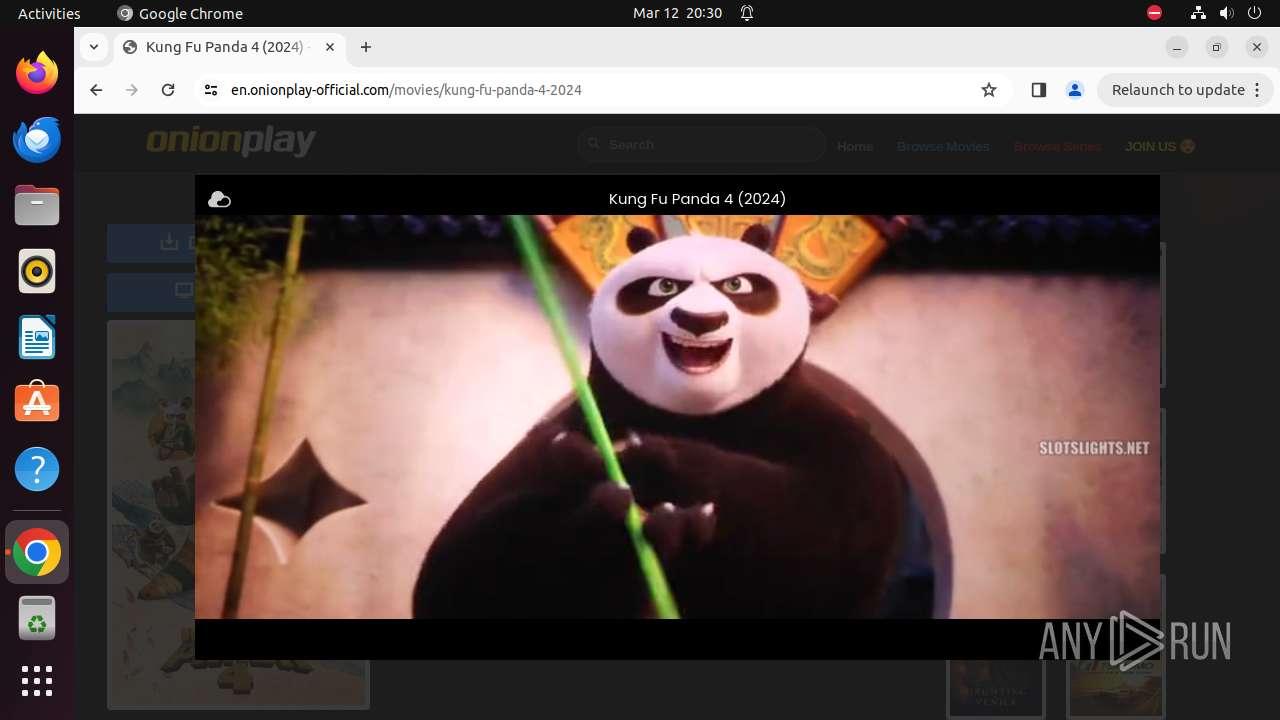Select the Kung Fu Panda 4 (2024) tab

pyautogui.click(x=230, y=47)
